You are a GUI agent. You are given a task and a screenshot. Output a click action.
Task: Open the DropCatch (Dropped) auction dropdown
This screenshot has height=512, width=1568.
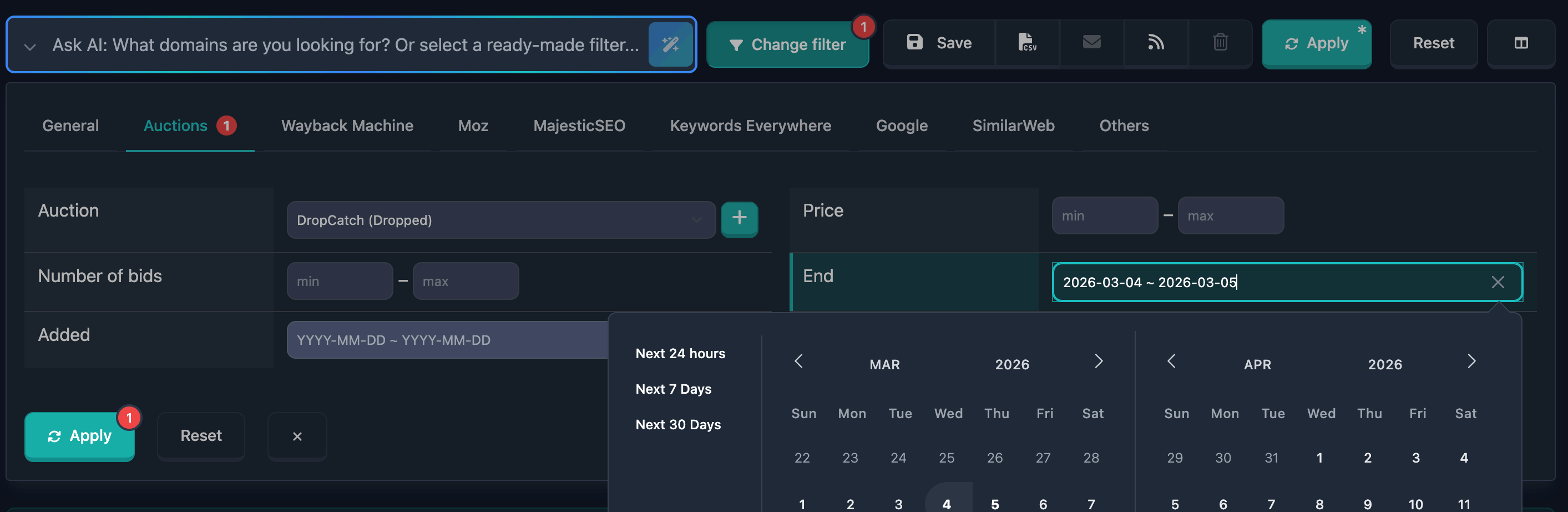point(501,220)
